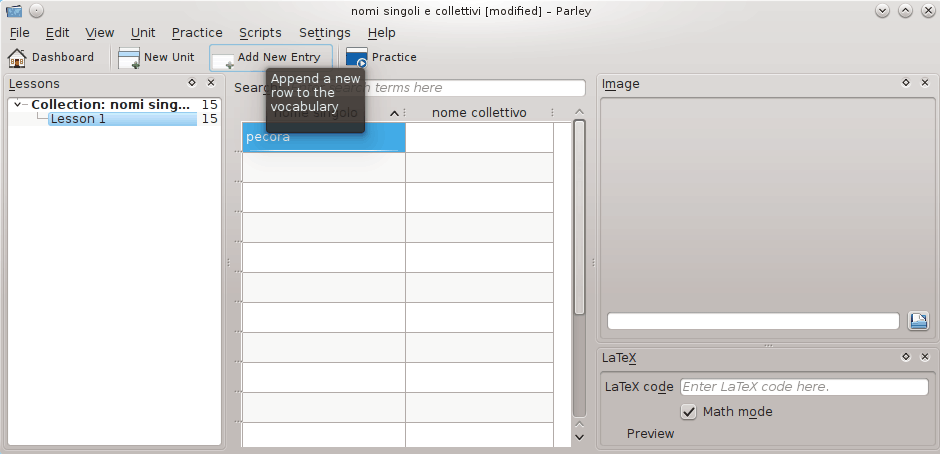Float the LaTeX panel

click(x=906, y=357)
